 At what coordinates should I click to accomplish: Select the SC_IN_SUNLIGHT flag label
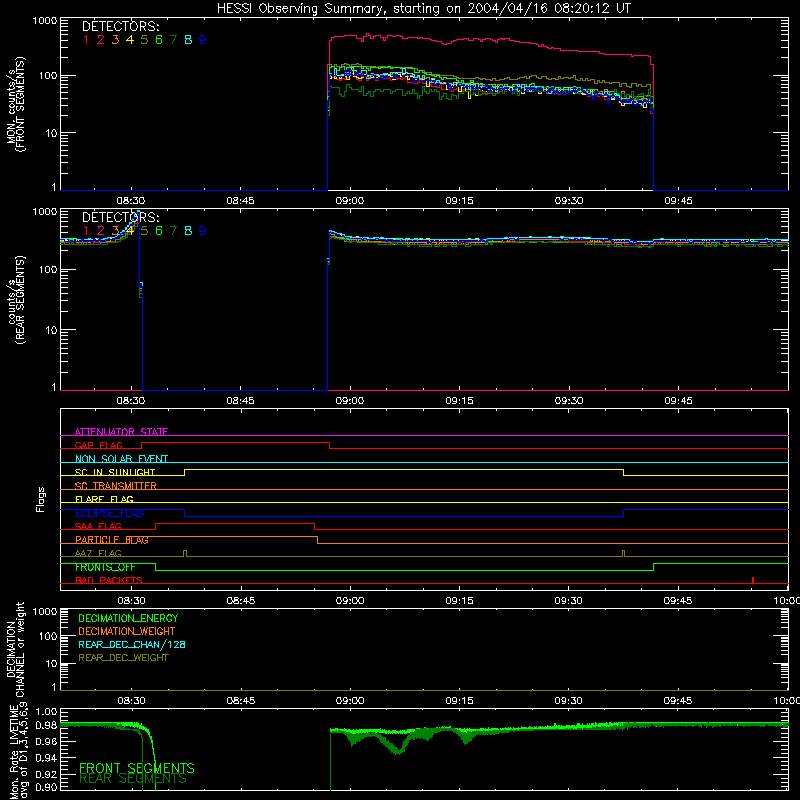pos(115,472)
